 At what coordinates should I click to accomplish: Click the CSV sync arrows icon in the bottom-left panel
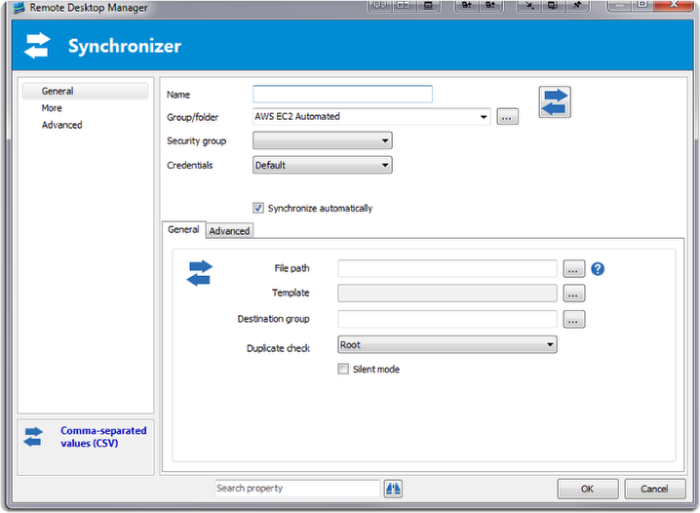click(33, 437)
